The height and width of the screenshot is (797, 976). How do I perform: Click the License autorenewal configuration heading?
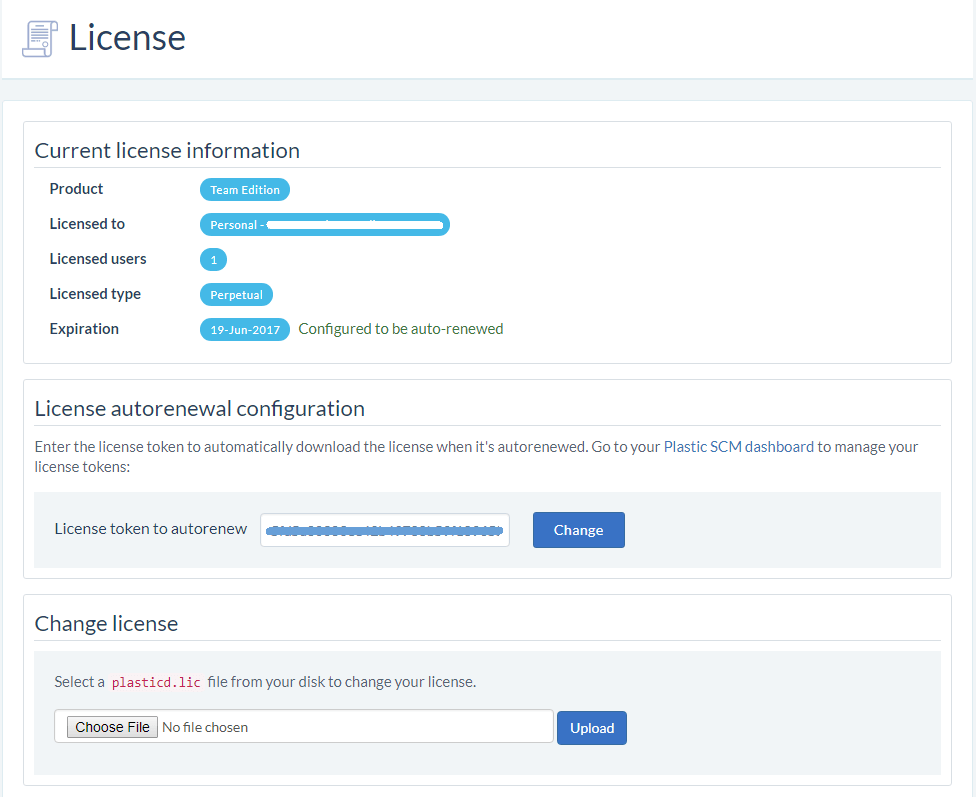[x=199, y=408]
